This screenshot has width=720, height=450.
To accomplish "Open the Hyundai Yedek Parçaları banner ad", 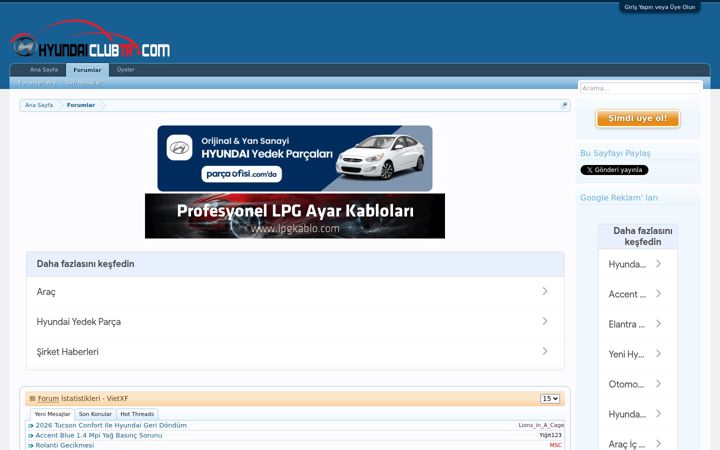I will click(x=295, y=158).
